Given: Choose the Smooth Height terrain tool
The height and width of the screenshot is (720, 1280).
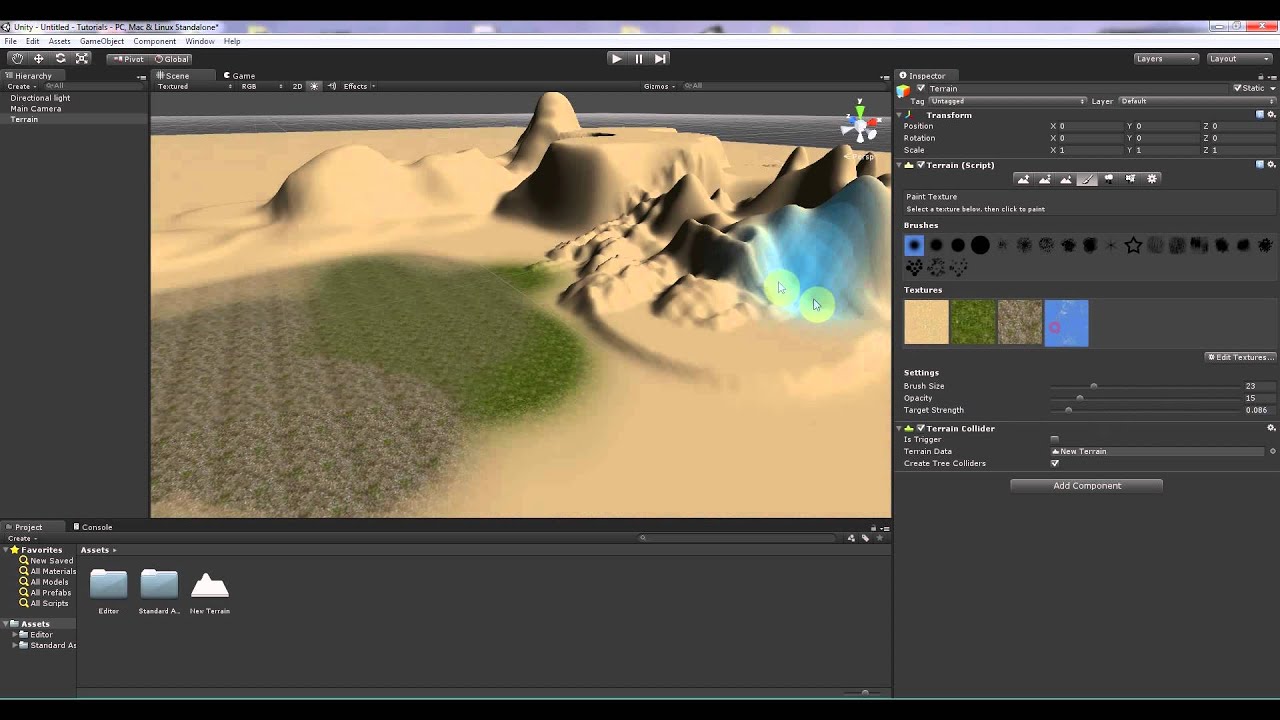Looking at the screenshot, I should 1066,179.
